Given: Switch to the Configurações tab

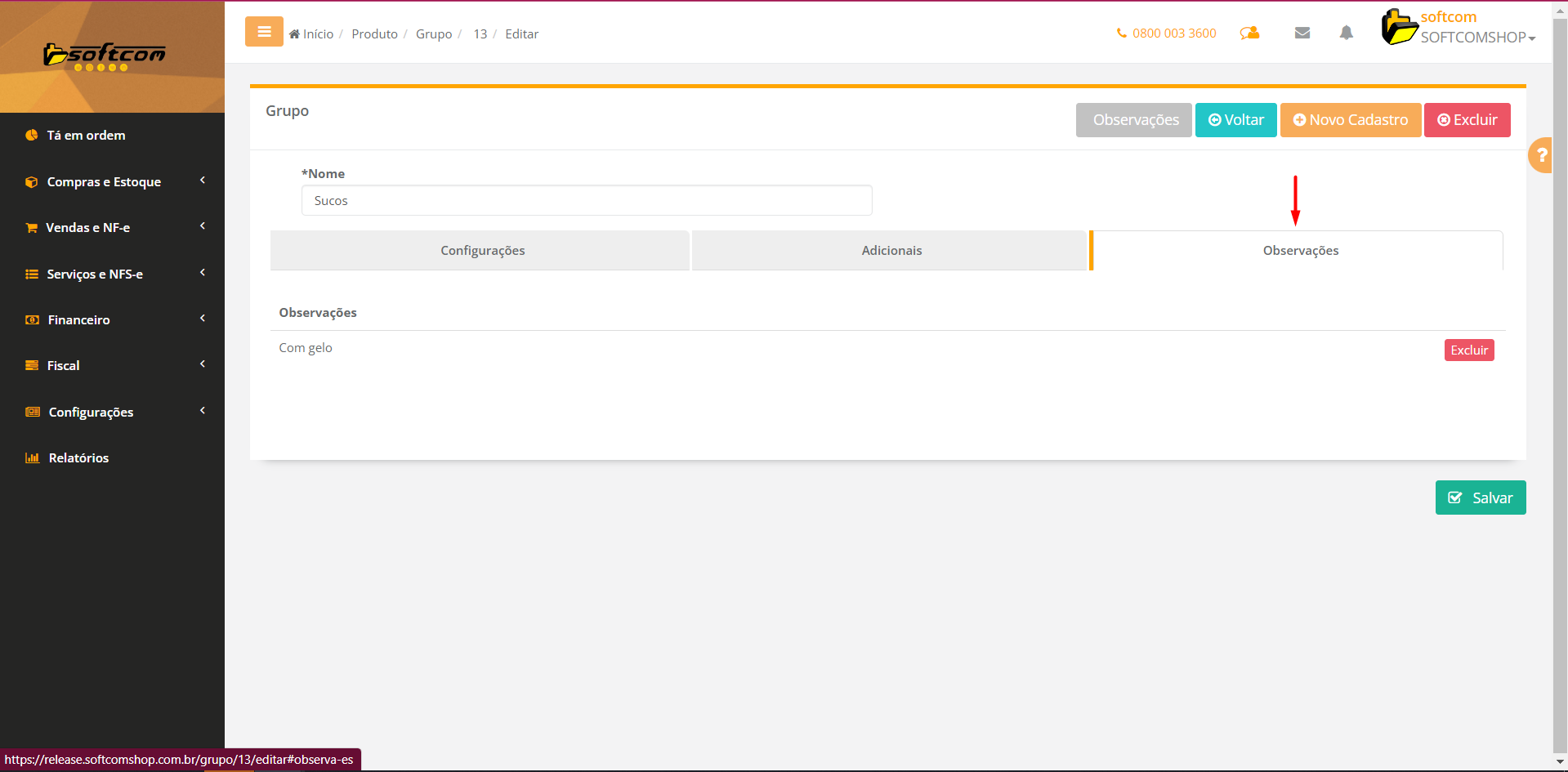Looking at the screenshot, I should (x=482, y=251).
